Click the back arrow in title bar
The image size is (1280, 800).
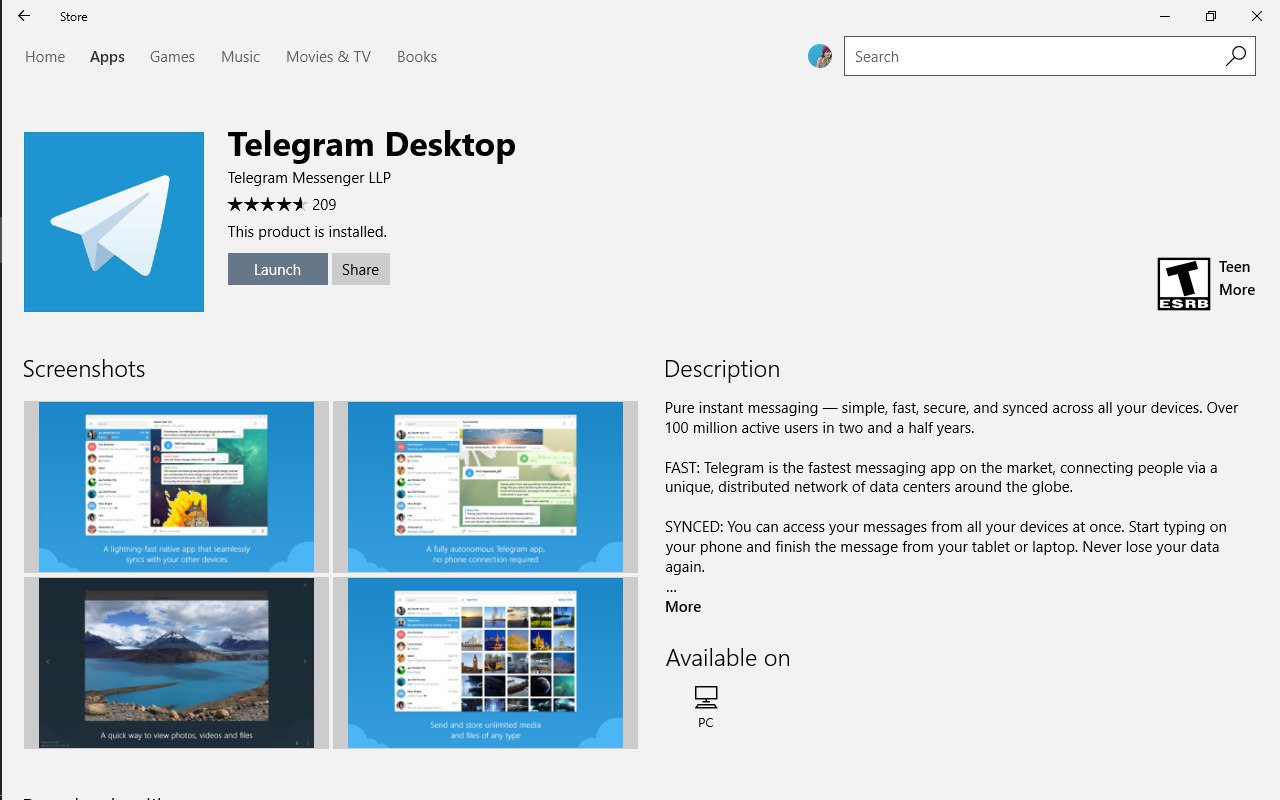click(x=24, y=16)
